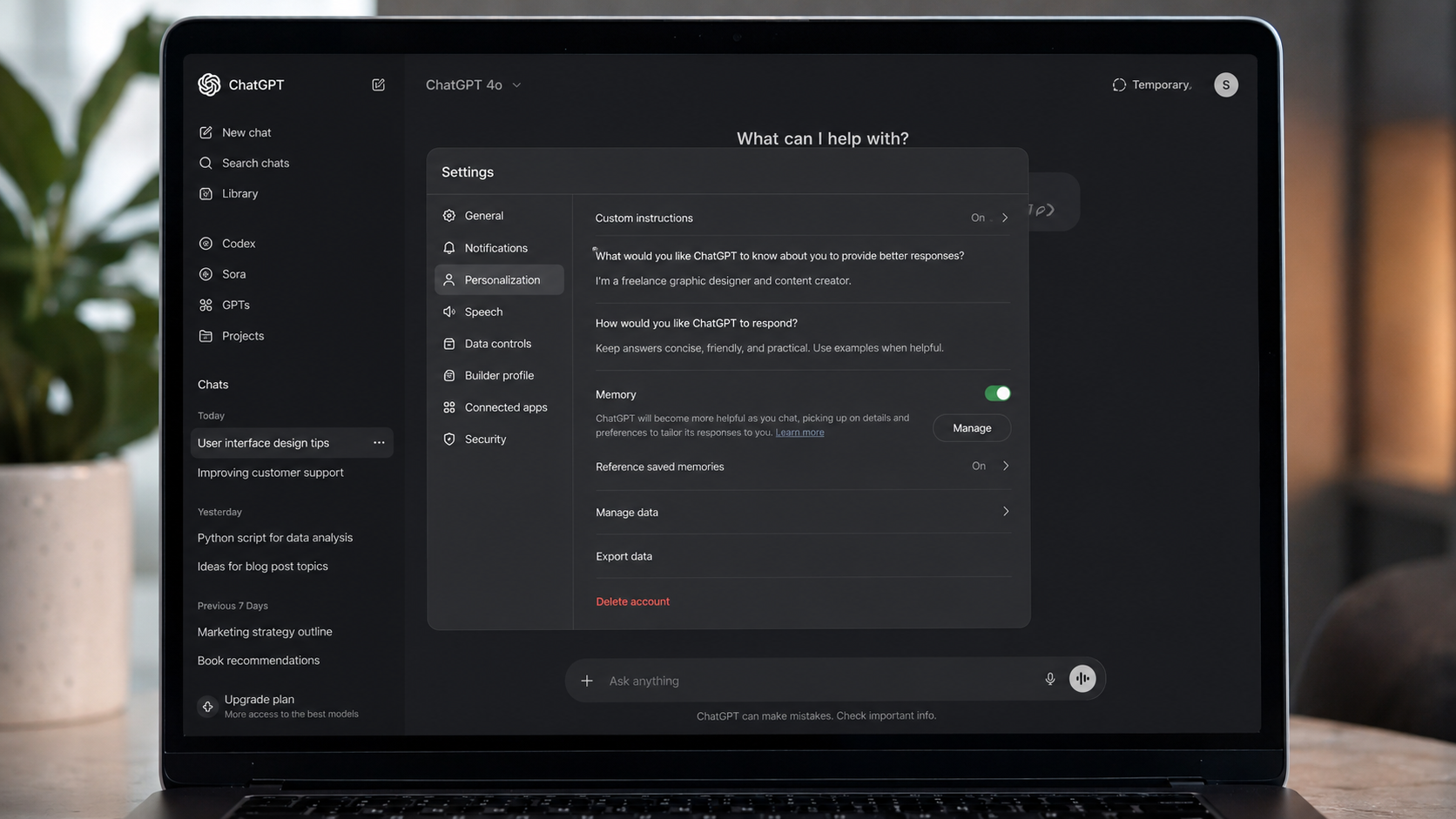The image size is (1456, 819).
Task: Click the Notifications bell icon
Action: 449,248
